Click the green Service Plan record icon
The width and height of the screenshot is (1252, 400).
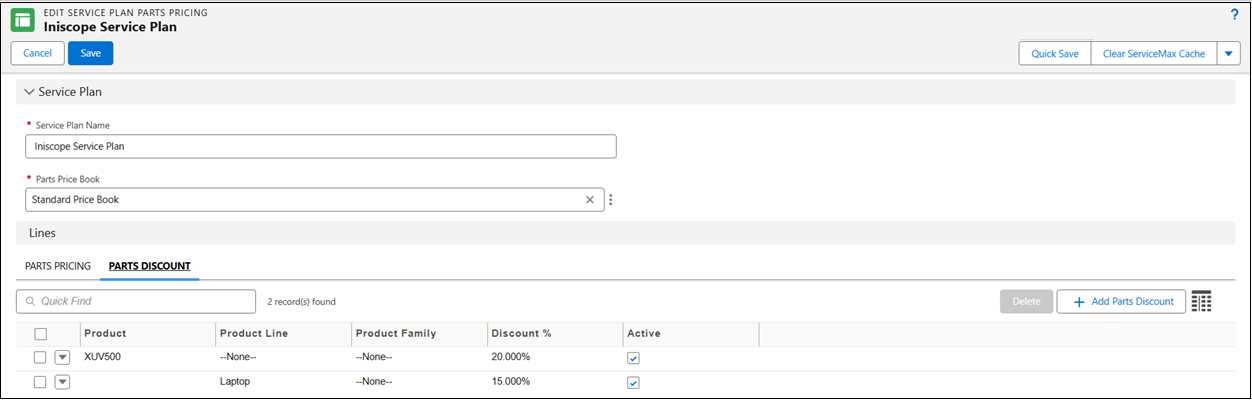22,20
